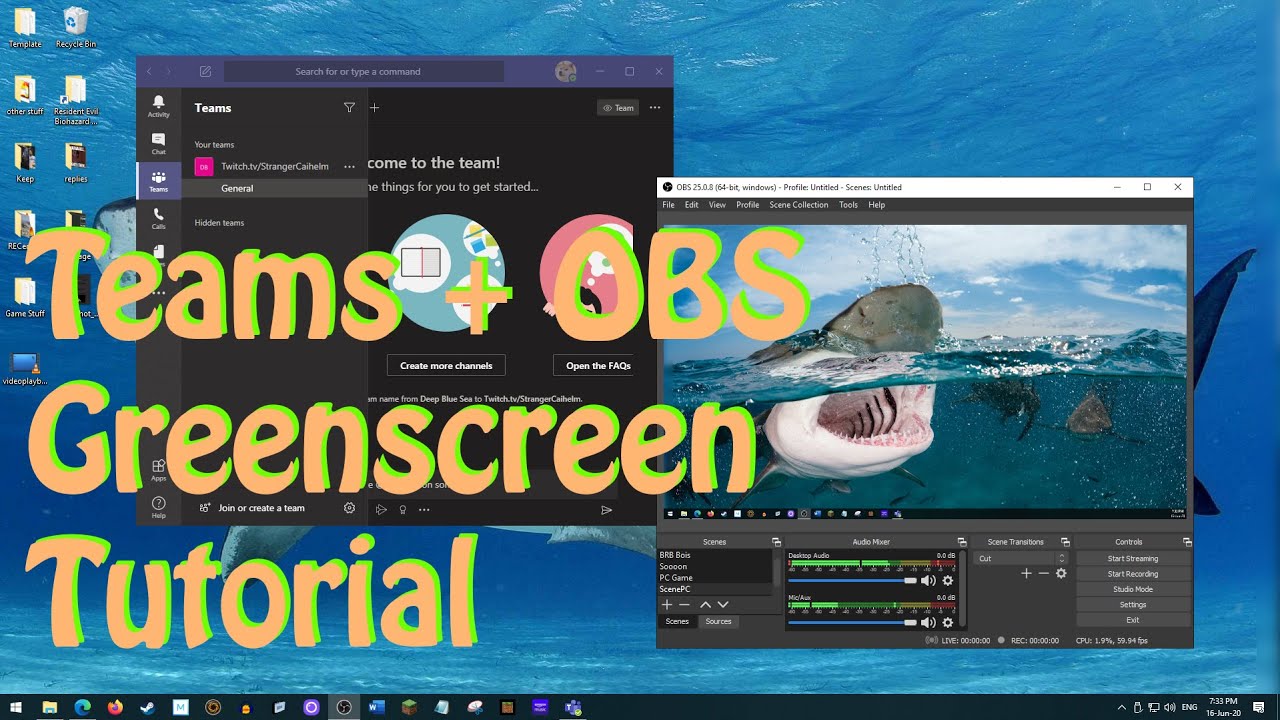Click Create more channels in Teams
1280x720 pixels.
tap(446, 366)
